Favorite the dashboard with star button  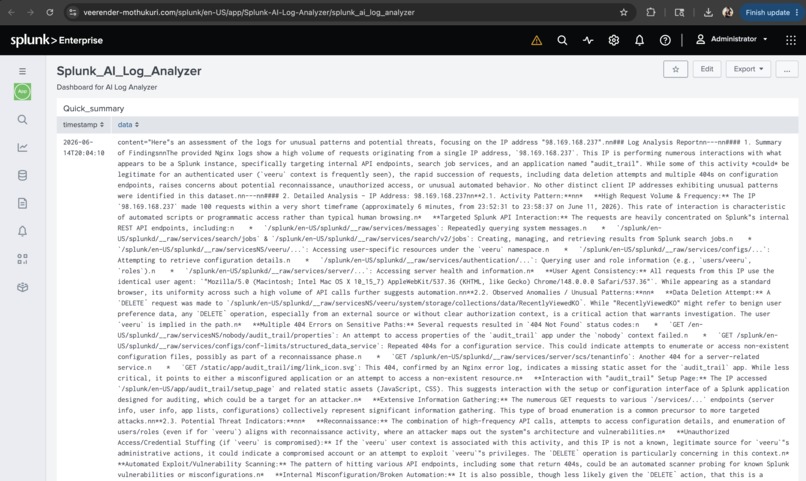pos(675,69)
